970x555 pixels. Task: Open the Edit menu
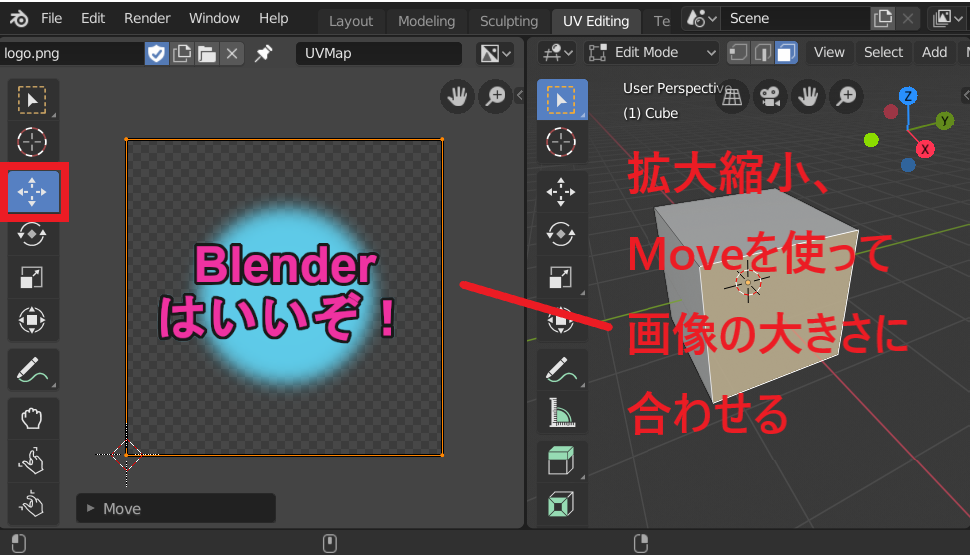pos(93,19)
